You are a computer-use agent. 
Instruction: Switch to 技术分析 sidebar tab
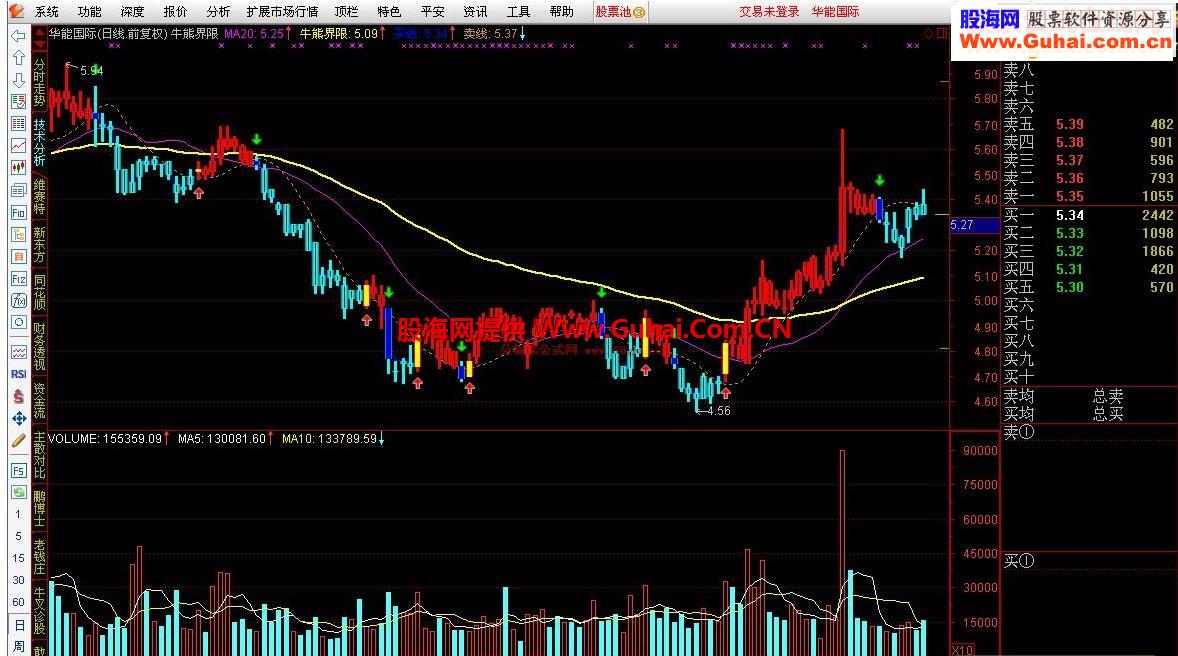coord(39,142)
